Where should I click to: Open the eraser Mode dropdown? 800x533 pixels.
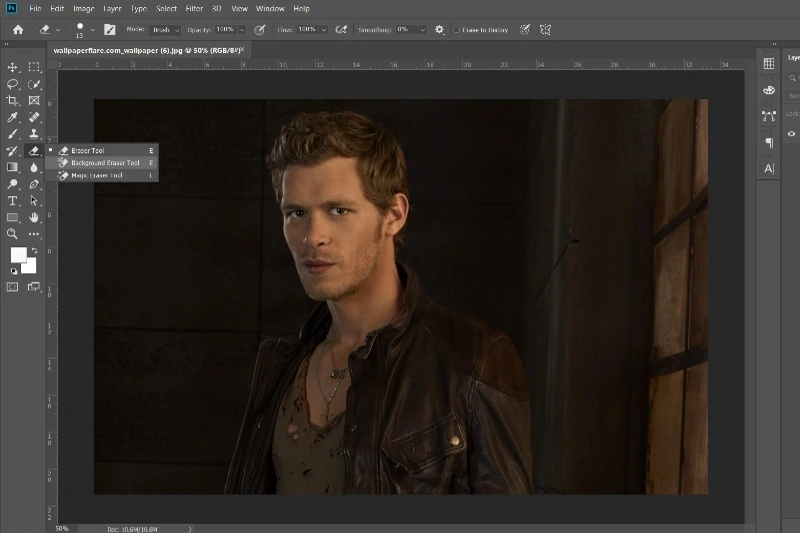tap(166, 30)
